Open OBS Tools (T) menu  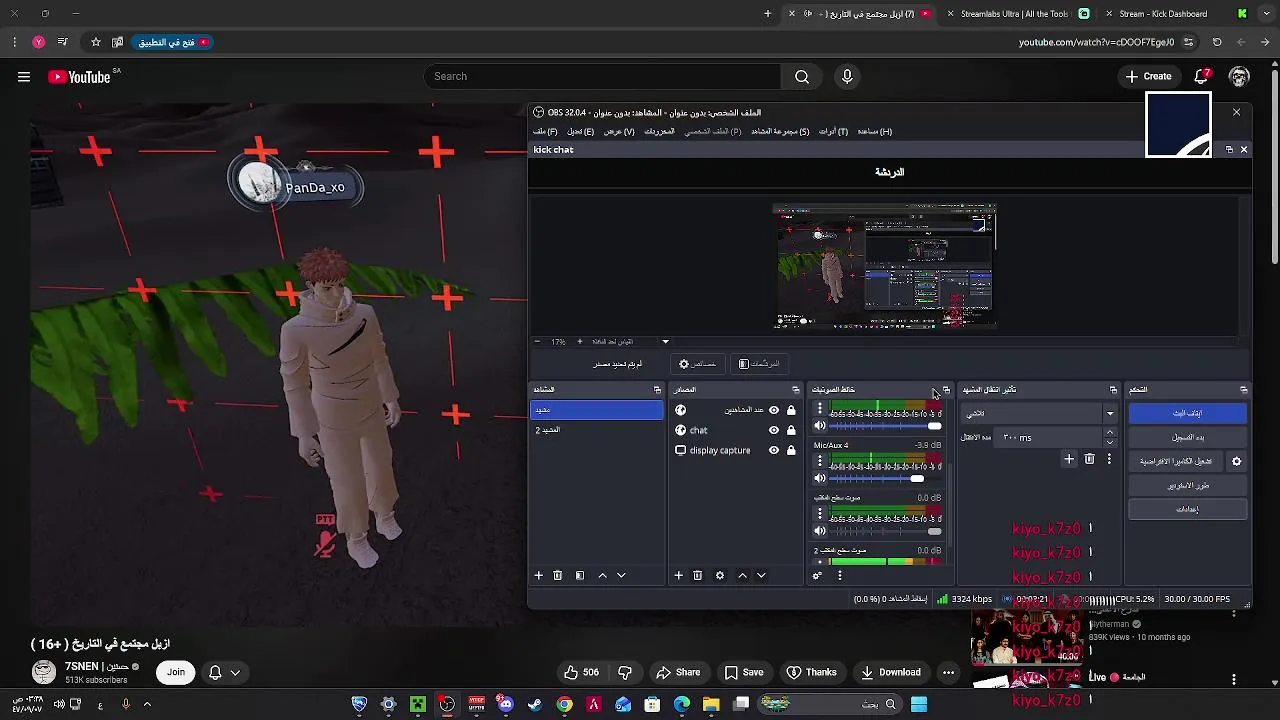coord(833,132)
